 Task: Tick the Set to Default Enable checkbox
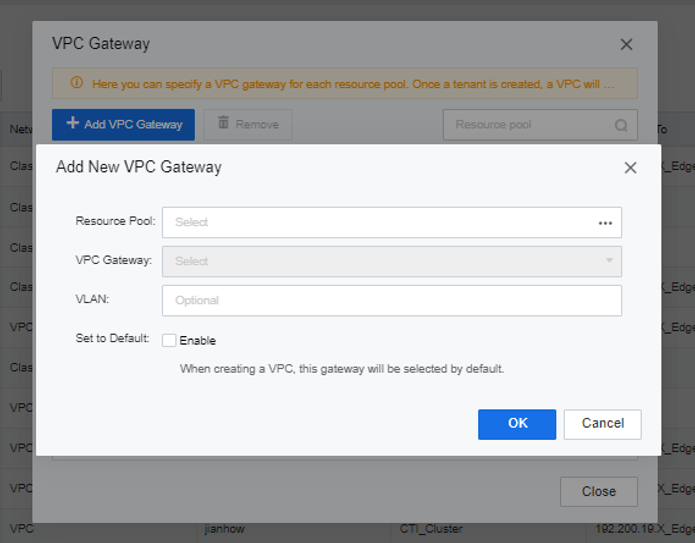point(169,340)
